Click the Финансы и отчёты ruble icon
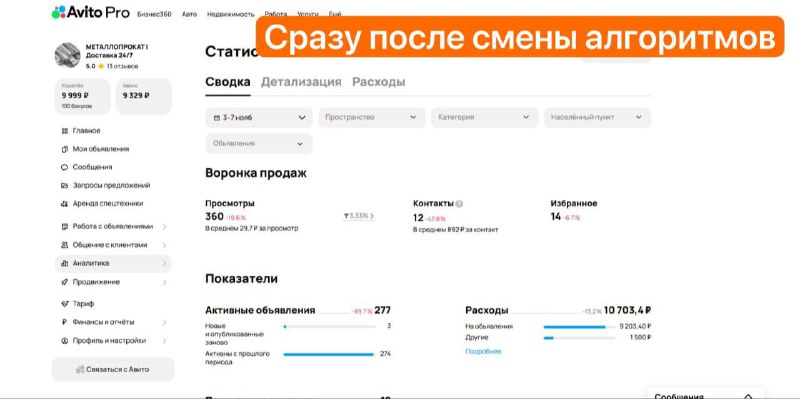 click(64, 322)
